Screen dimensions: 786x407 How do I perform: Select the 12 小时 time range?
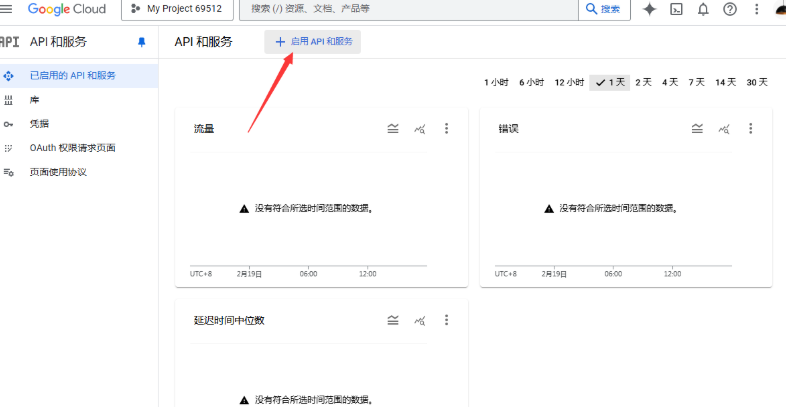click(x=569, y=83)
